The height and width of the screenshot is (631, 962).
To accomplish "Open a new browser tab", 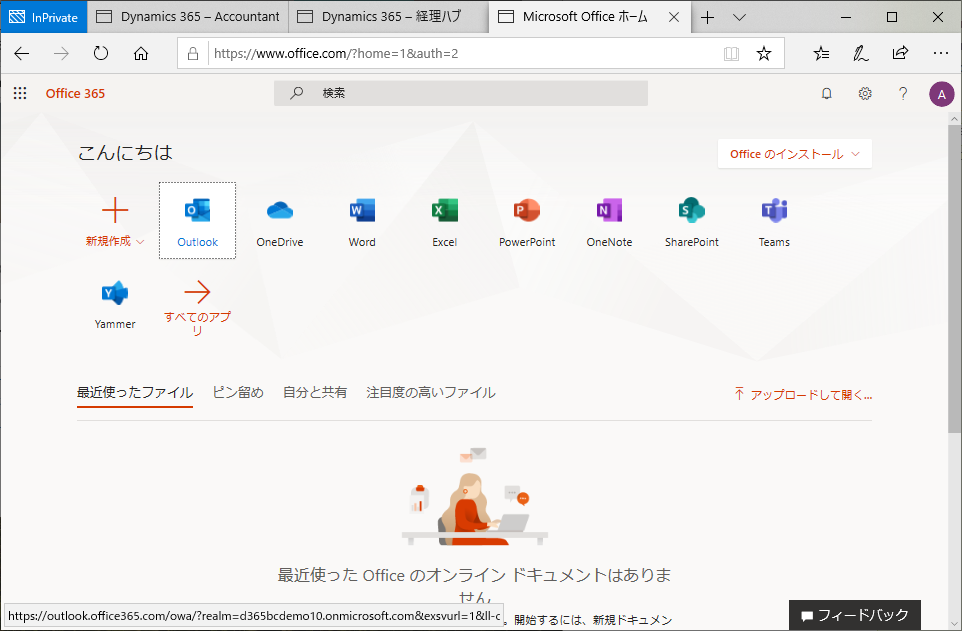I will (x=707, y=17).
